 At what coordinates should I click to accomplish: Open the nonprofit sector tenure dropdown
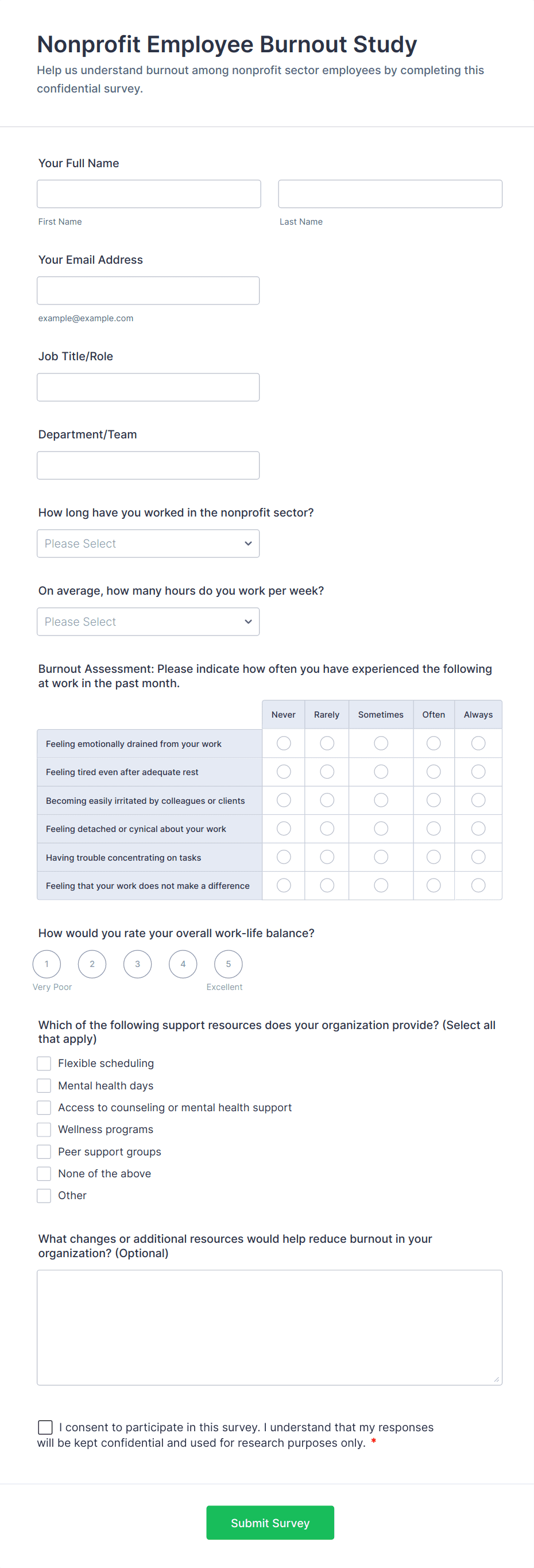point(148,544)
